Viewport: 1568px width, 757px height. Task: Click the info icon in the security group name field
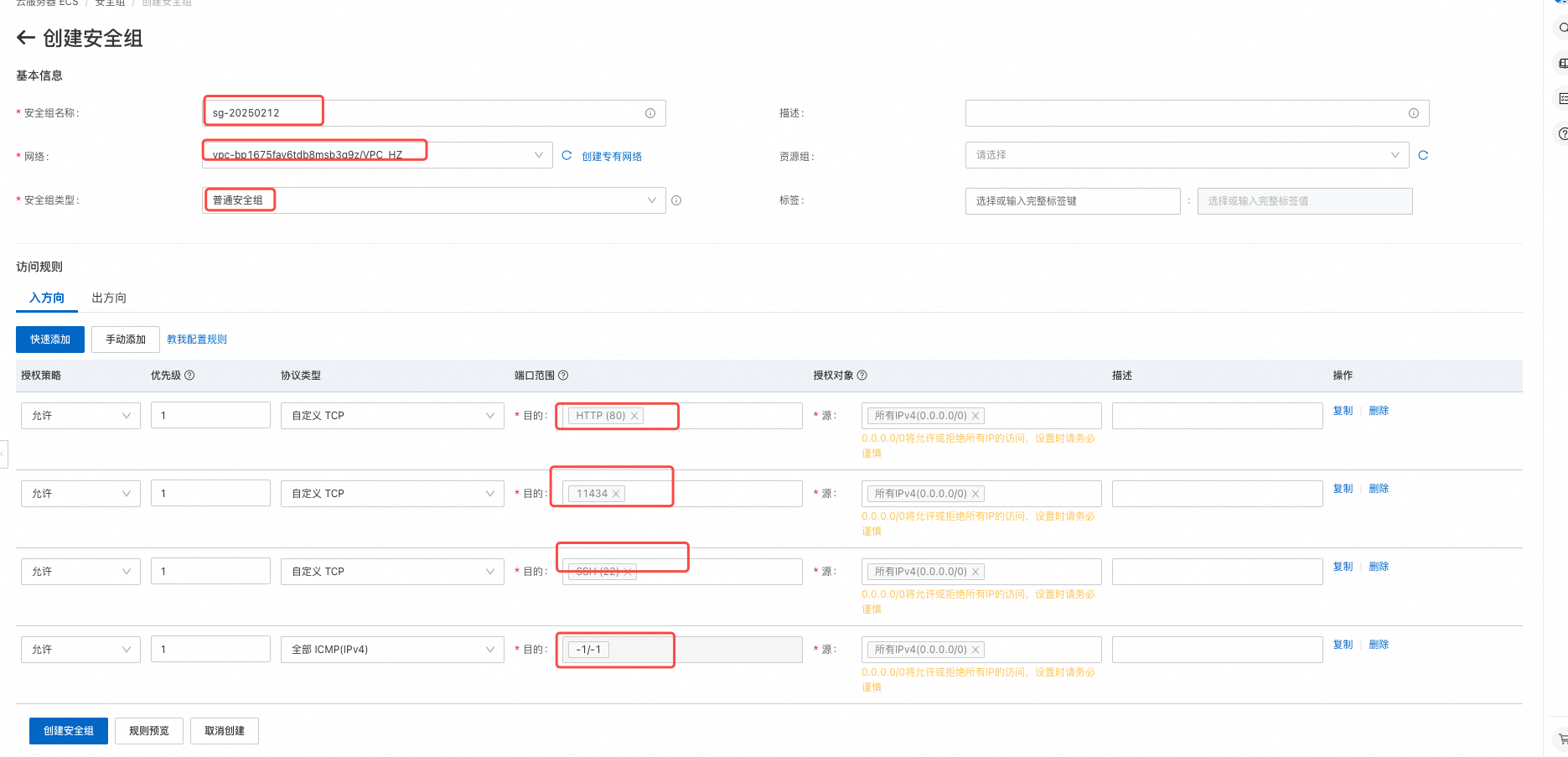click(x=649, y=113)
